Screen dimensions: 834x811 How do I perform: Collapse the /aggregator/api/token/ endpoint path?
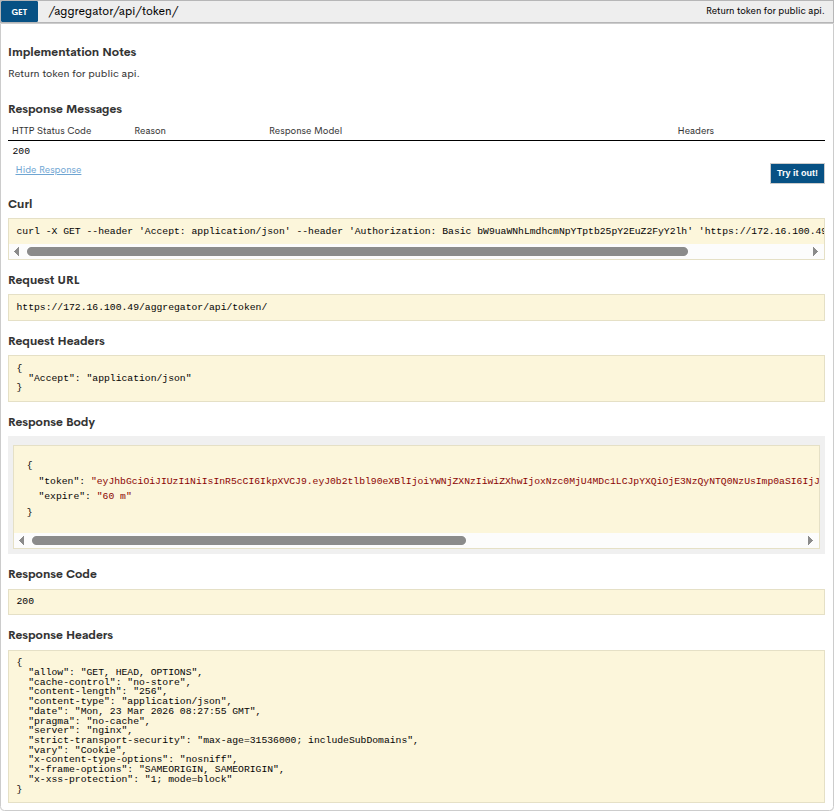113,11
